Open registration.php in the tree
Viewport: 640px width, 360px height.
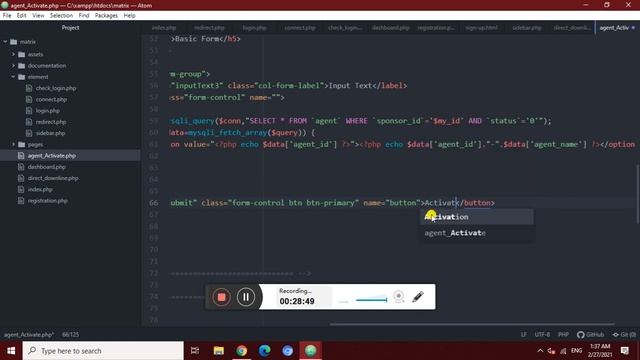pyautogui.click(x=47, y=200)
